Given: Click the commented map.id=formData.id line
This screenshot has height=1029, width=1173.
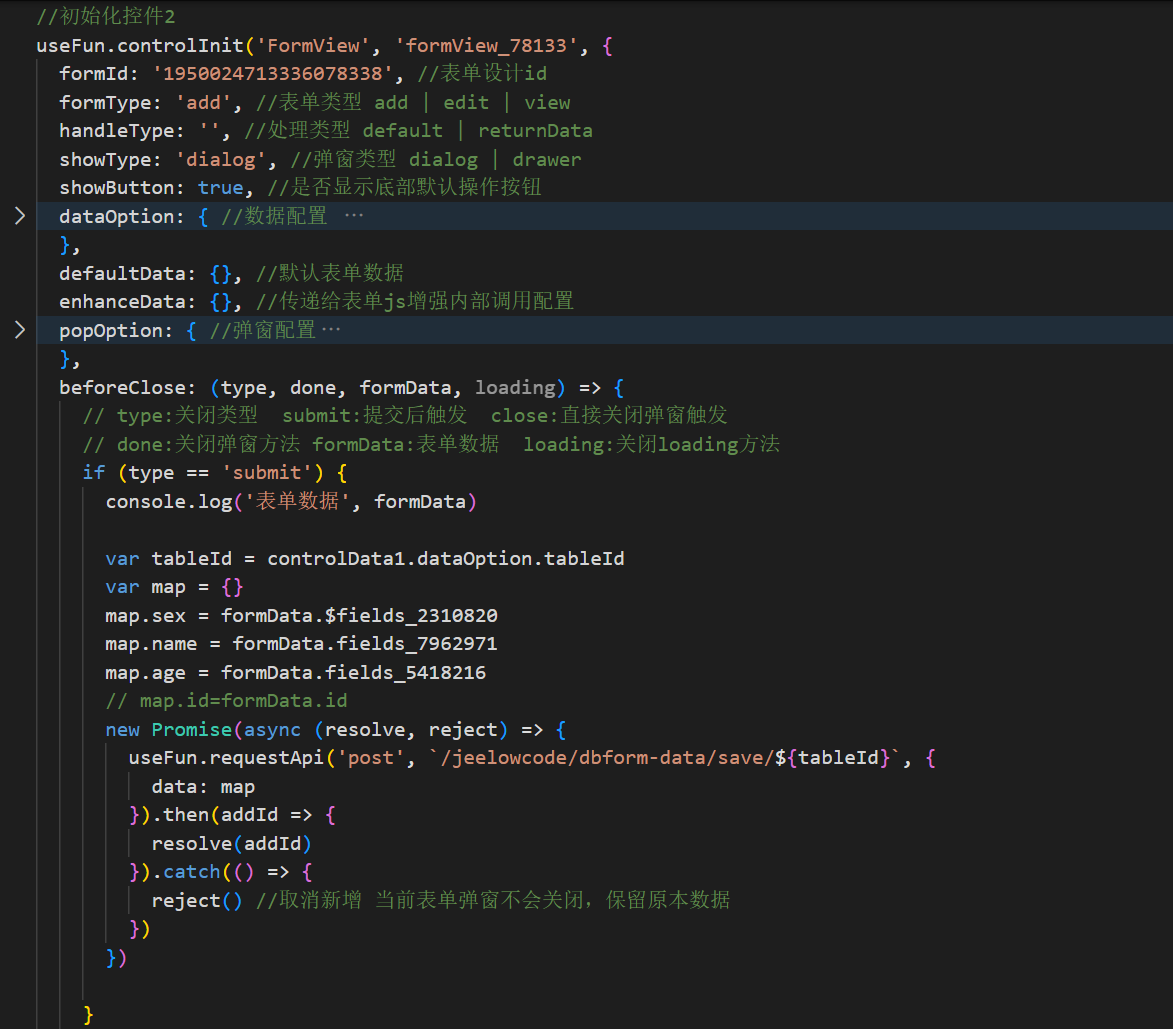Looking at the screenshot, I should tap(226, 700).
